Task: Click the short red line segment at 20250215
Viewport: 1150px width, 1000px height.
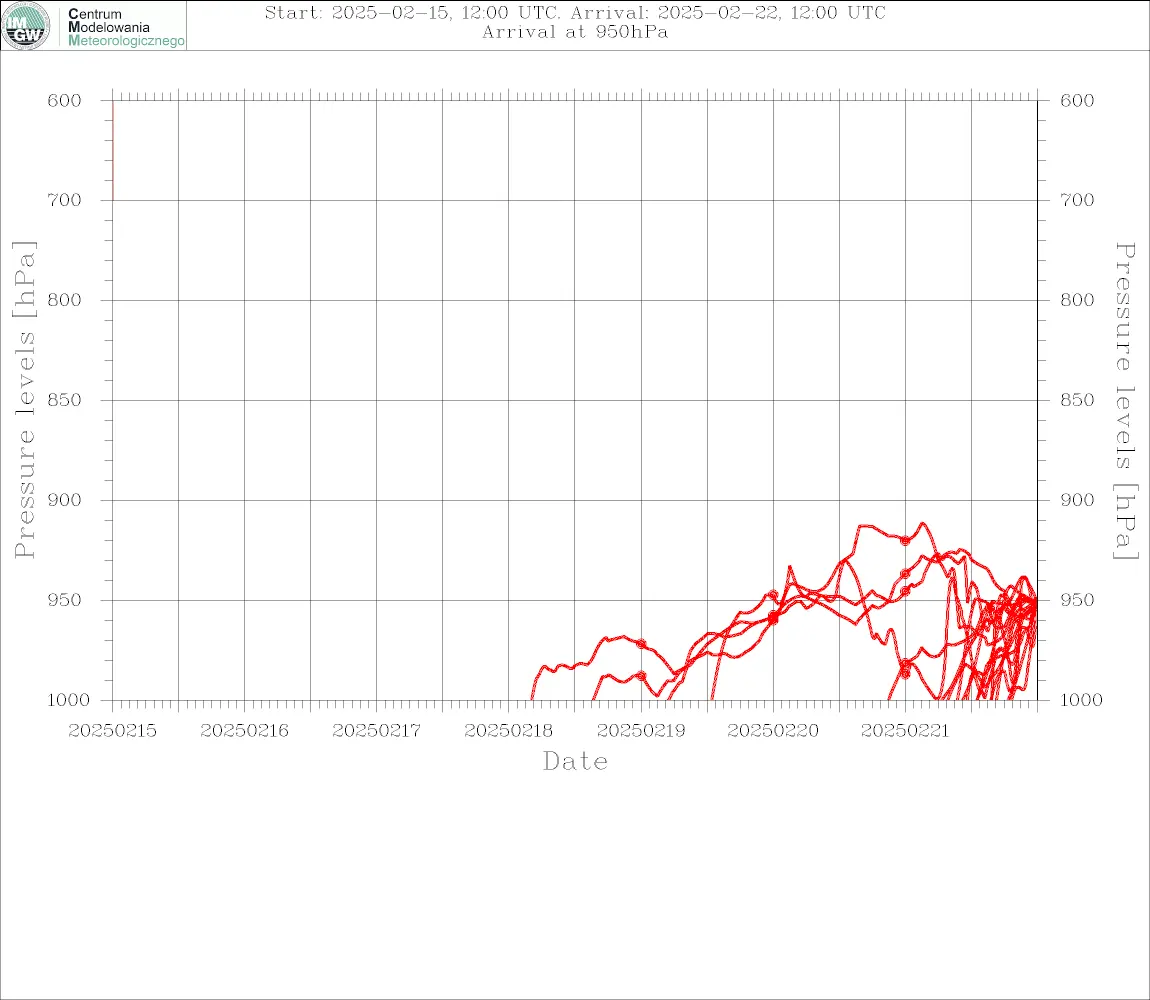Action: pyautogui.click(x=113, y=150)
